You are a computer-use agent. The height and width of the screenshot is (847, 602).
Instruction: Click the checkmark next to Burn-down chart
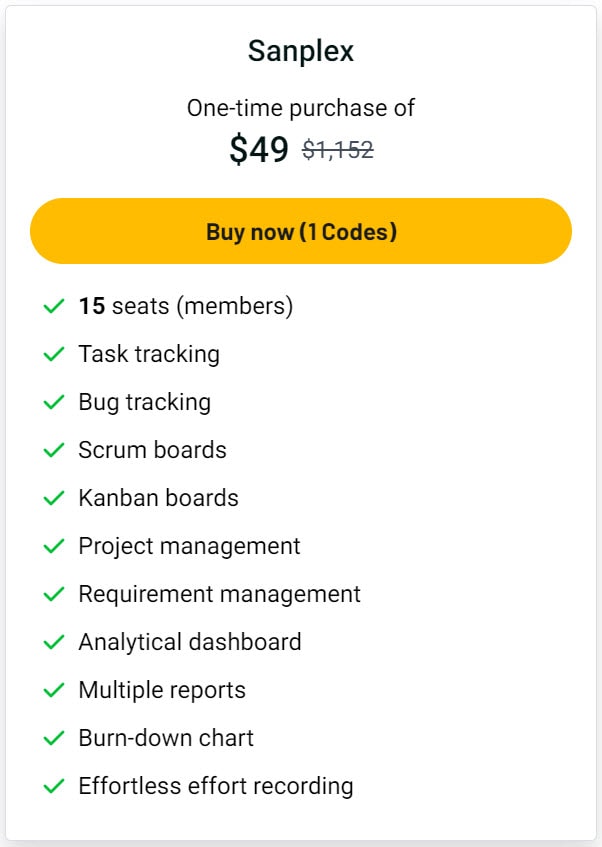point(55,738)
